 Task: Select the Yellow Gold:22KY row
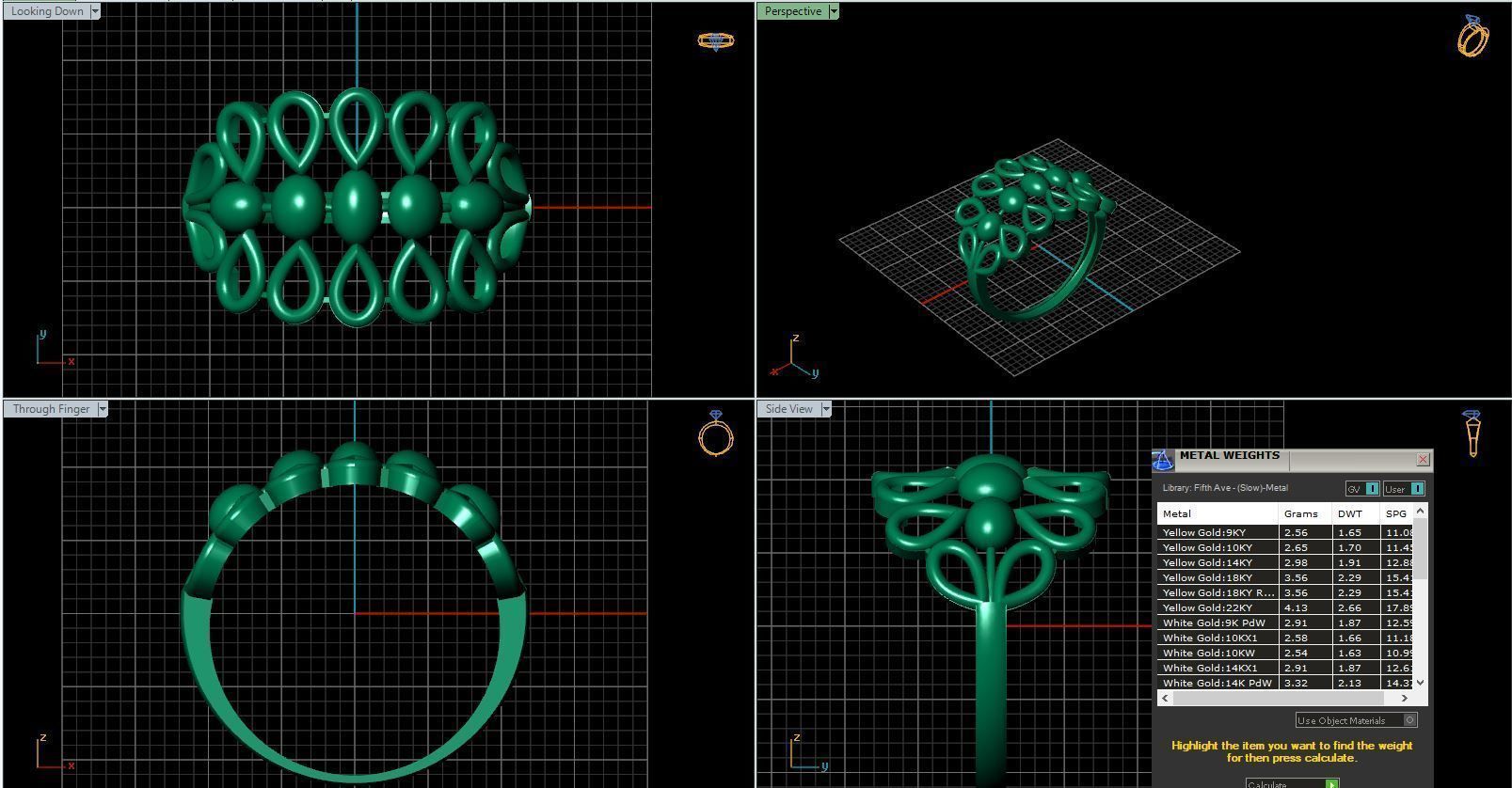[1285, 607]
